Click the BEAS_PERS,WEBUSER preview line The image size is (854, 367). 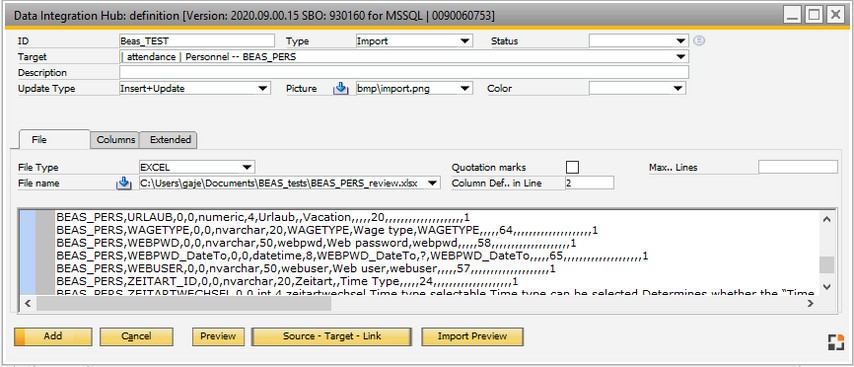pyautogui.click(x=306, y=268)
